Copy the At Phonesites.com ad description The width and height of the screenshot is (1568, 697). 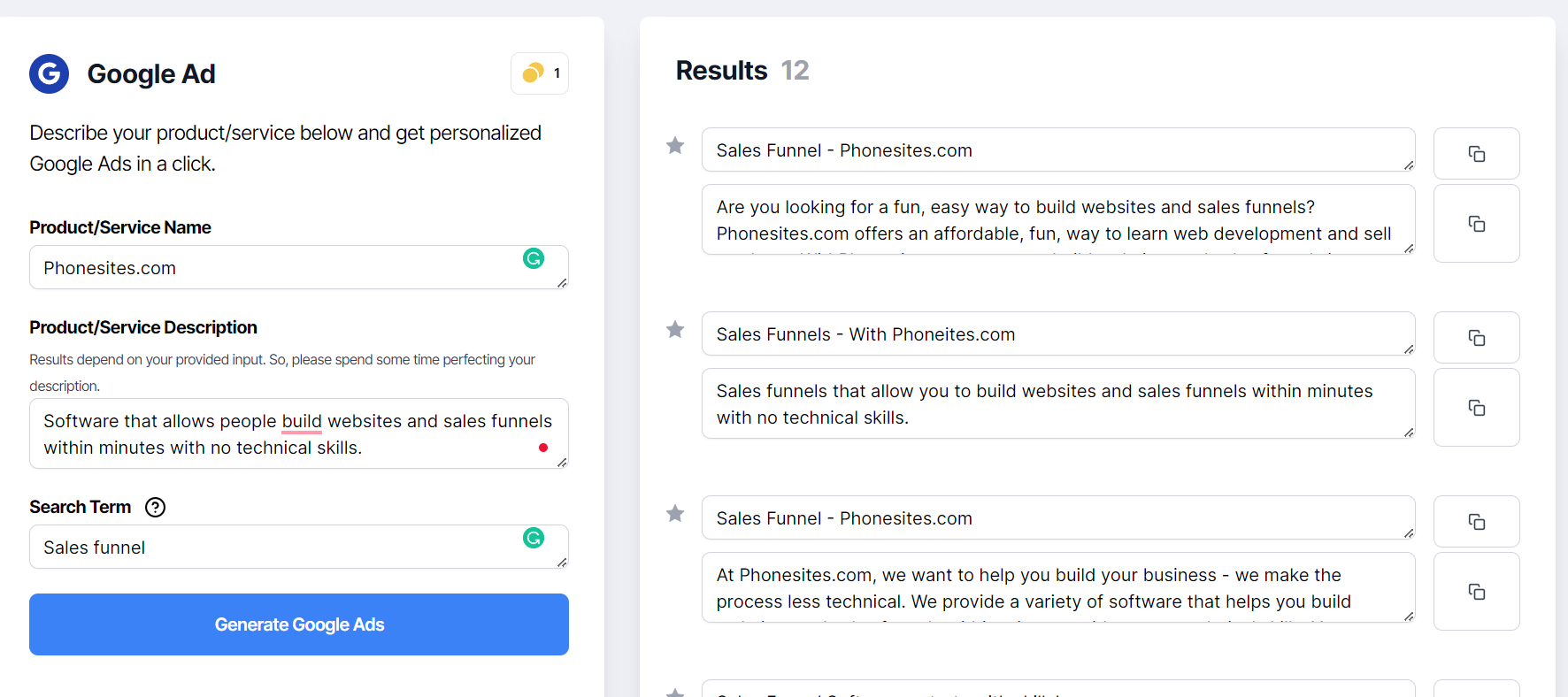tap(1476, 591)
